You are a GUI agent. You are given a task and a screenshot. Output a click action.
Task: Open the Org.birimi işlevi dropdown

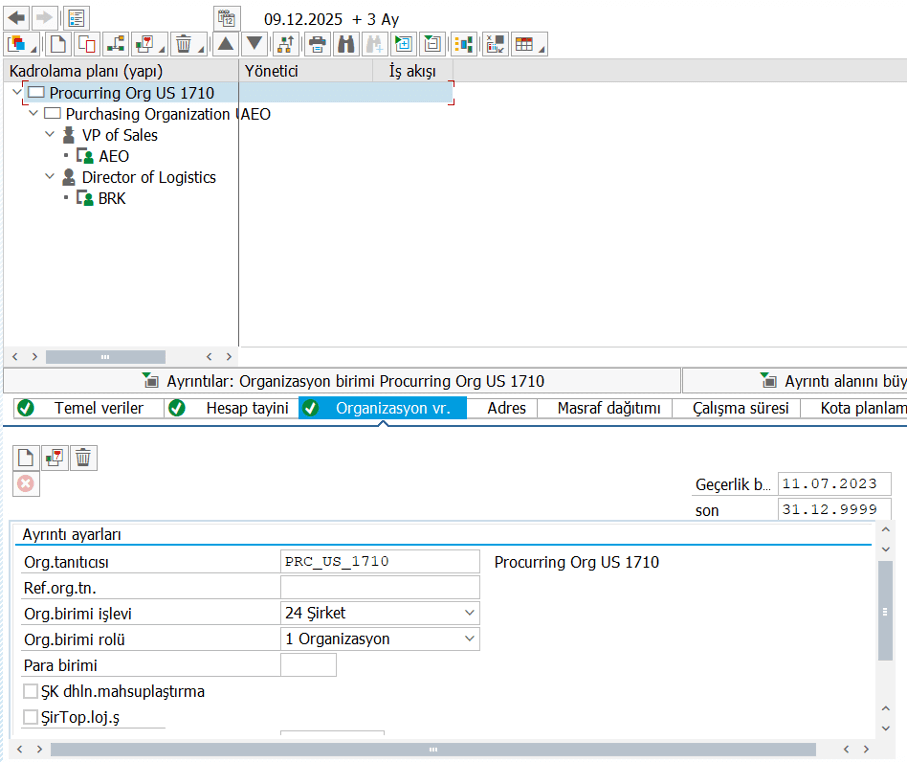(x=469, y=613)
